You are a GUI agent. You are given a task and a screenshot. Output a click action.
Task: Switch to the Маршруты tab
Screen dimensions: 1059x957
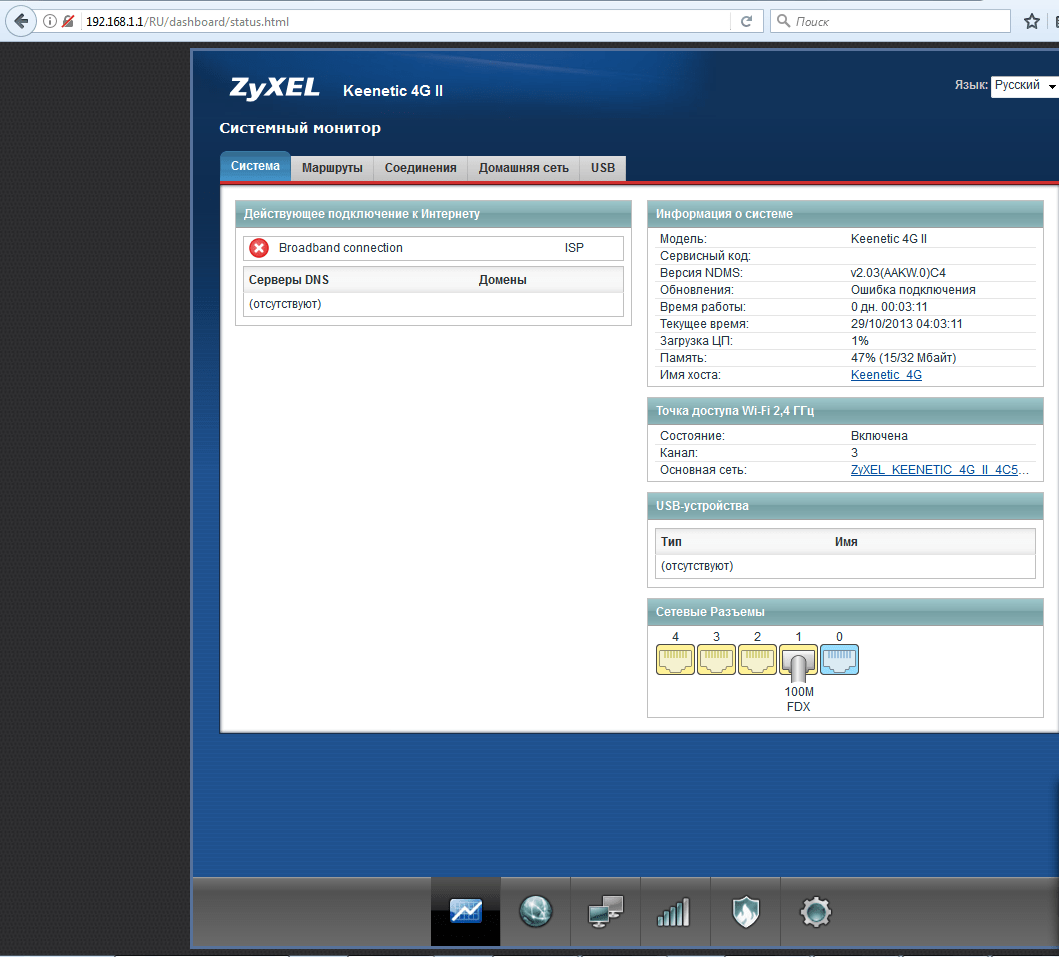332,168
